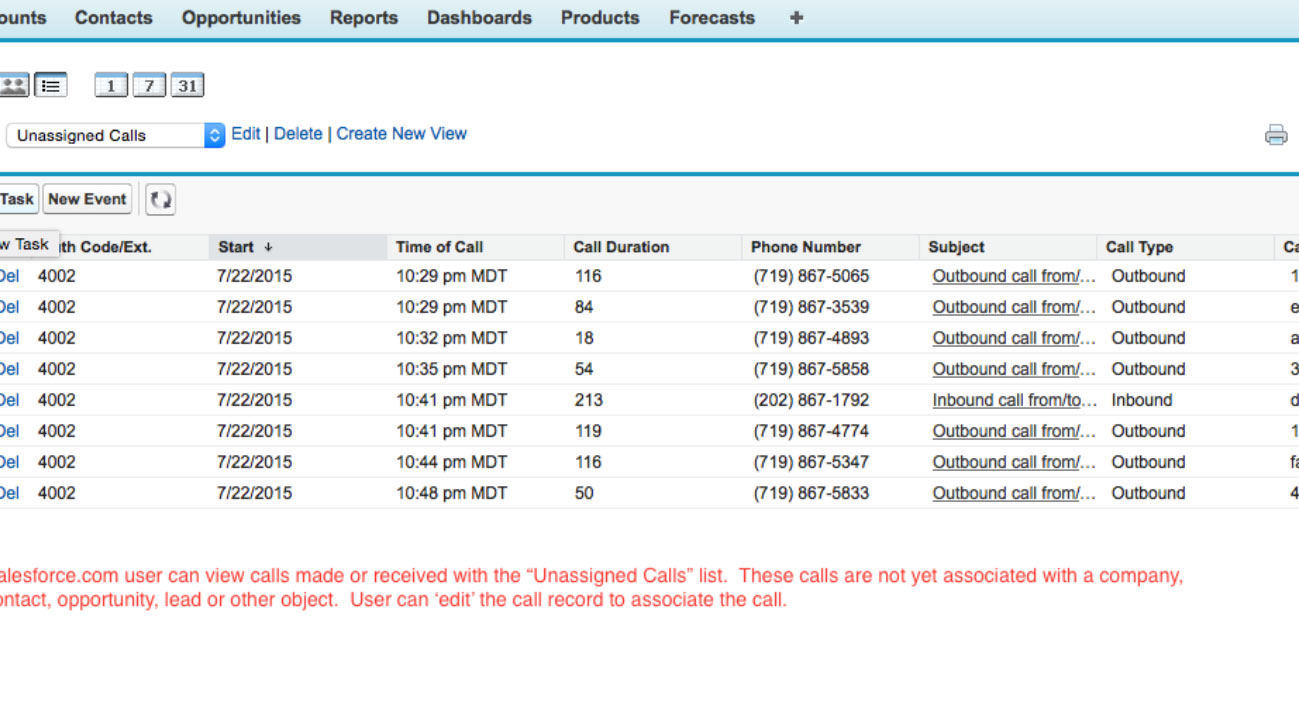Viewport: 1299px width, 702px height.
Task: Click the Create New View link
Action: coord(401,134)
